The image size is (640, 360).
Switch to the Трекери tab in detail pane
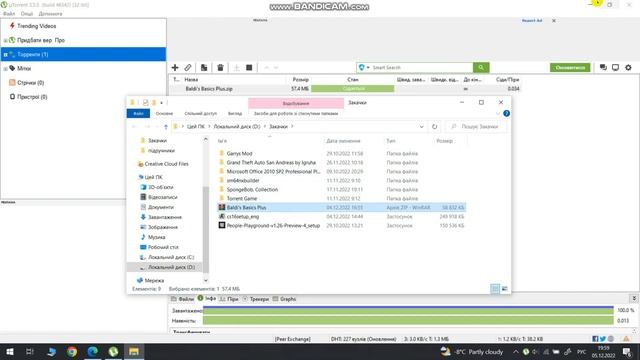pyautogui.click(x=256, y=299)
